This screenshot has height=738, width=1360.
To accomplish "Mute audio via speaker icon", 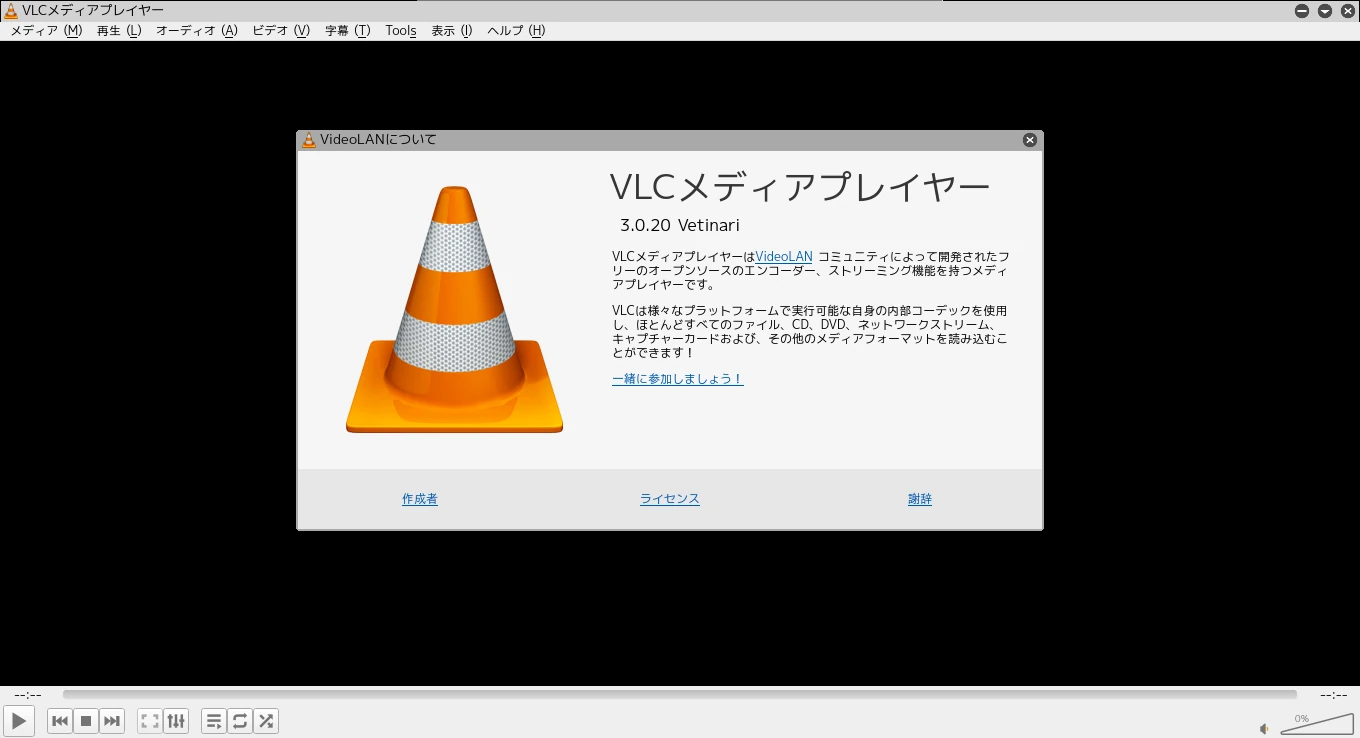I will click(1265, 729).
